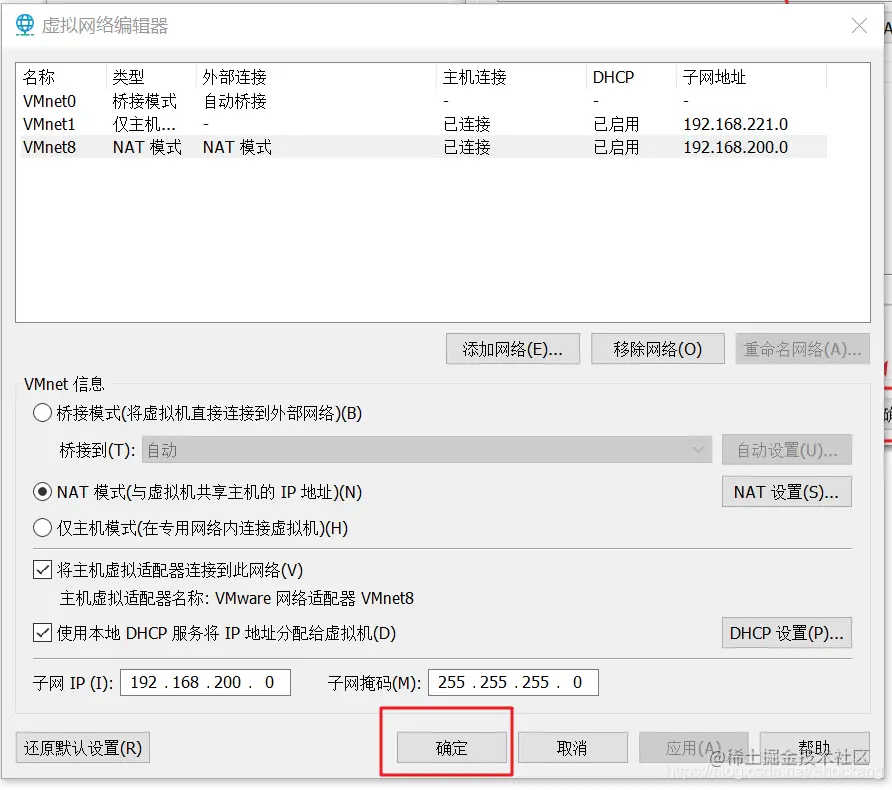This screenshot has height=790, width=892.
Task: Select 桥接模式 radio button
Action: (x=43, y=413)
